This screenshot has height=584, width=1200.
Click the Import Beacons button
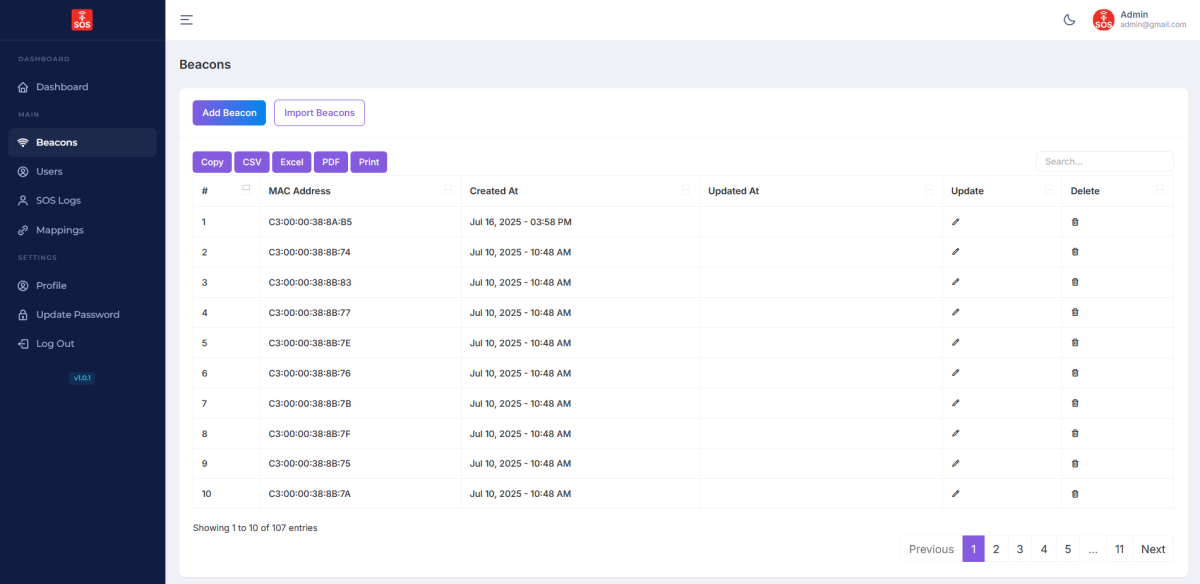(319, 113)
